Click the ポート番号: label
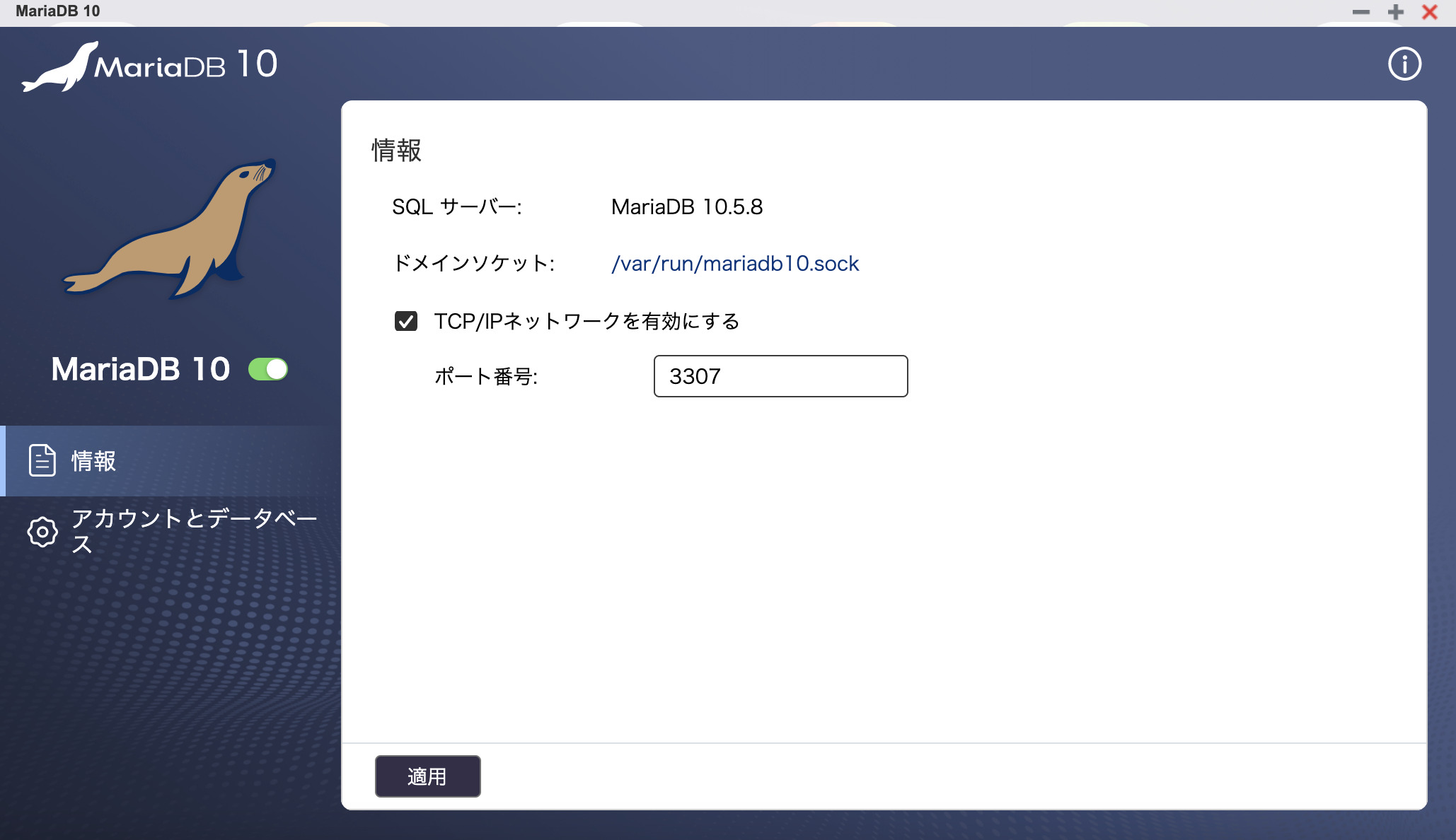This screenshot has height=840, width=1456. (486, 376)
